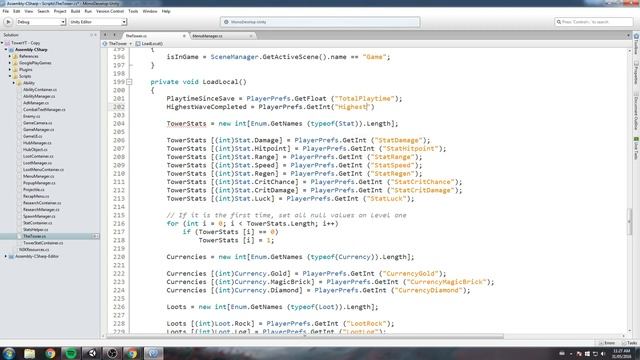Expand the GooglePlayGames folder
The width and height of the screenshot is (640, 360).
coord(10,63)
